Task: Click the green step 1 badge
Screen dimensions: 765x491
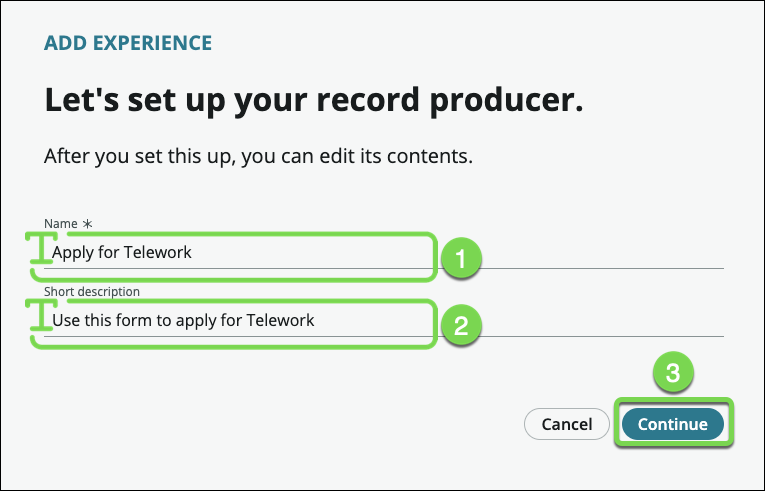Action: 460,259
